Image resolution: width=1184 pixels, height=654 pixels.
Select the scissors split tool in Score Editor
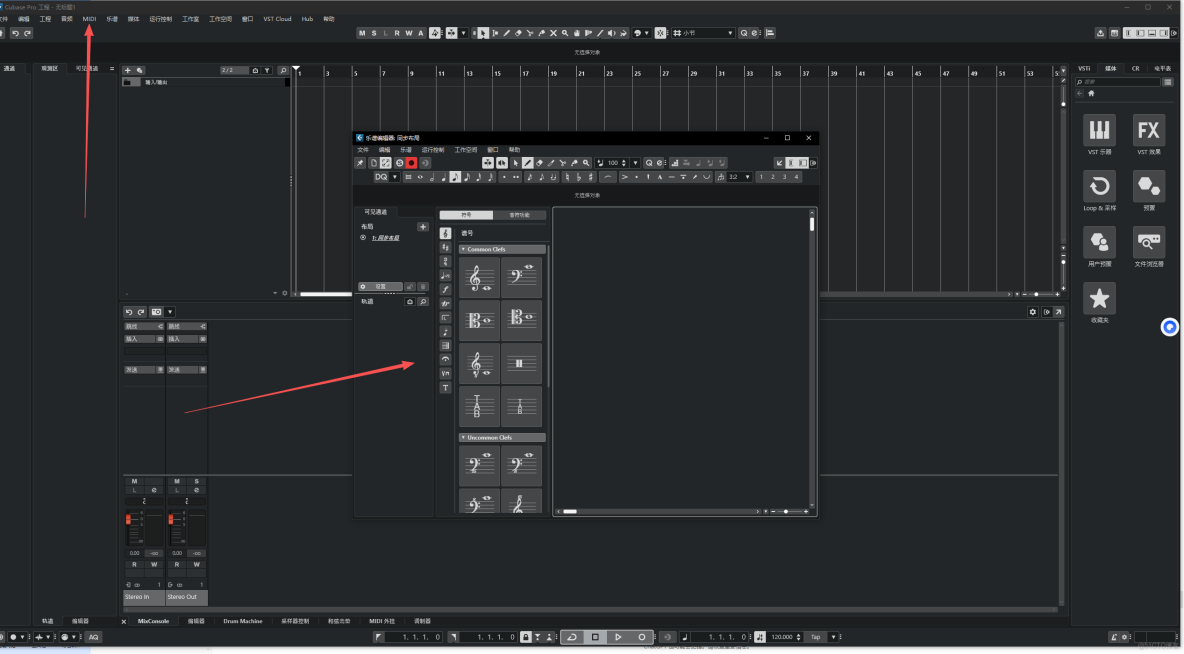pos(563,163)
